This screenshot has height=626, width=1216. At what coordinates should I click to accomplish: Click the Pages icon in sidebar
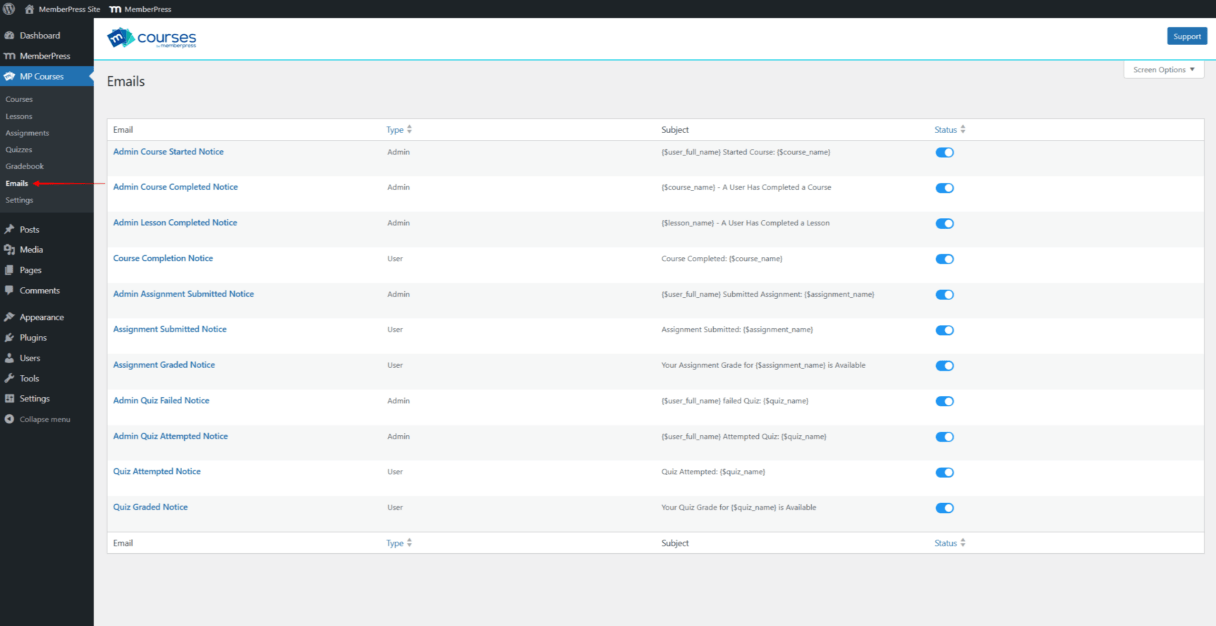(9, 270)
